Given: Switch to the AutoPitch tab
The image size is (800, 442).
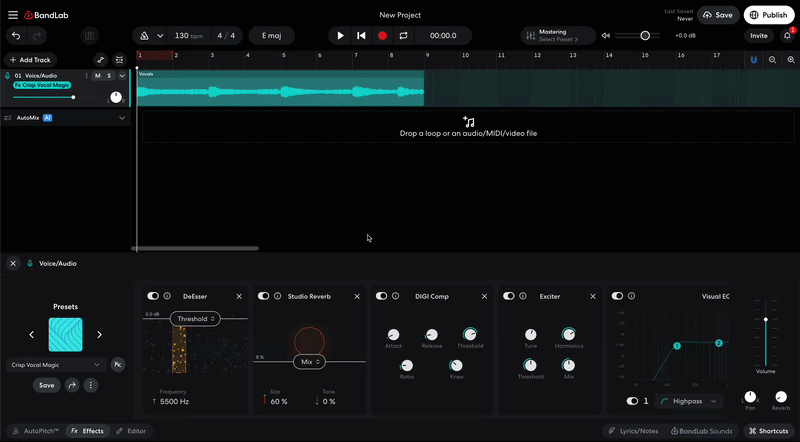Looking at the screenshot, I should click(38, 431).
